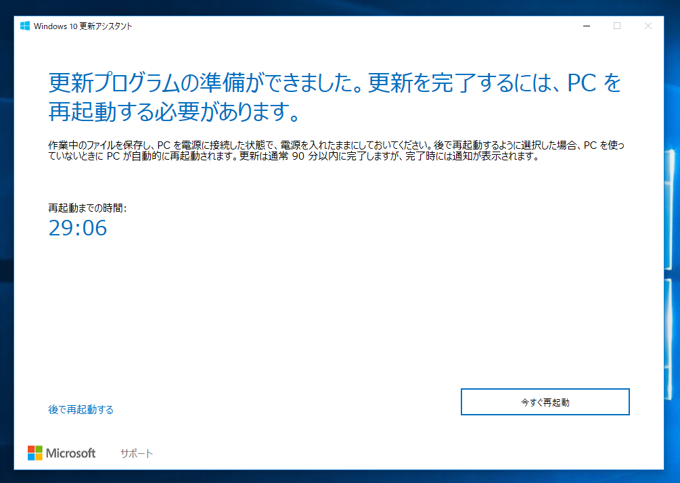Choose the 後で再起動する link

point(81,409)
